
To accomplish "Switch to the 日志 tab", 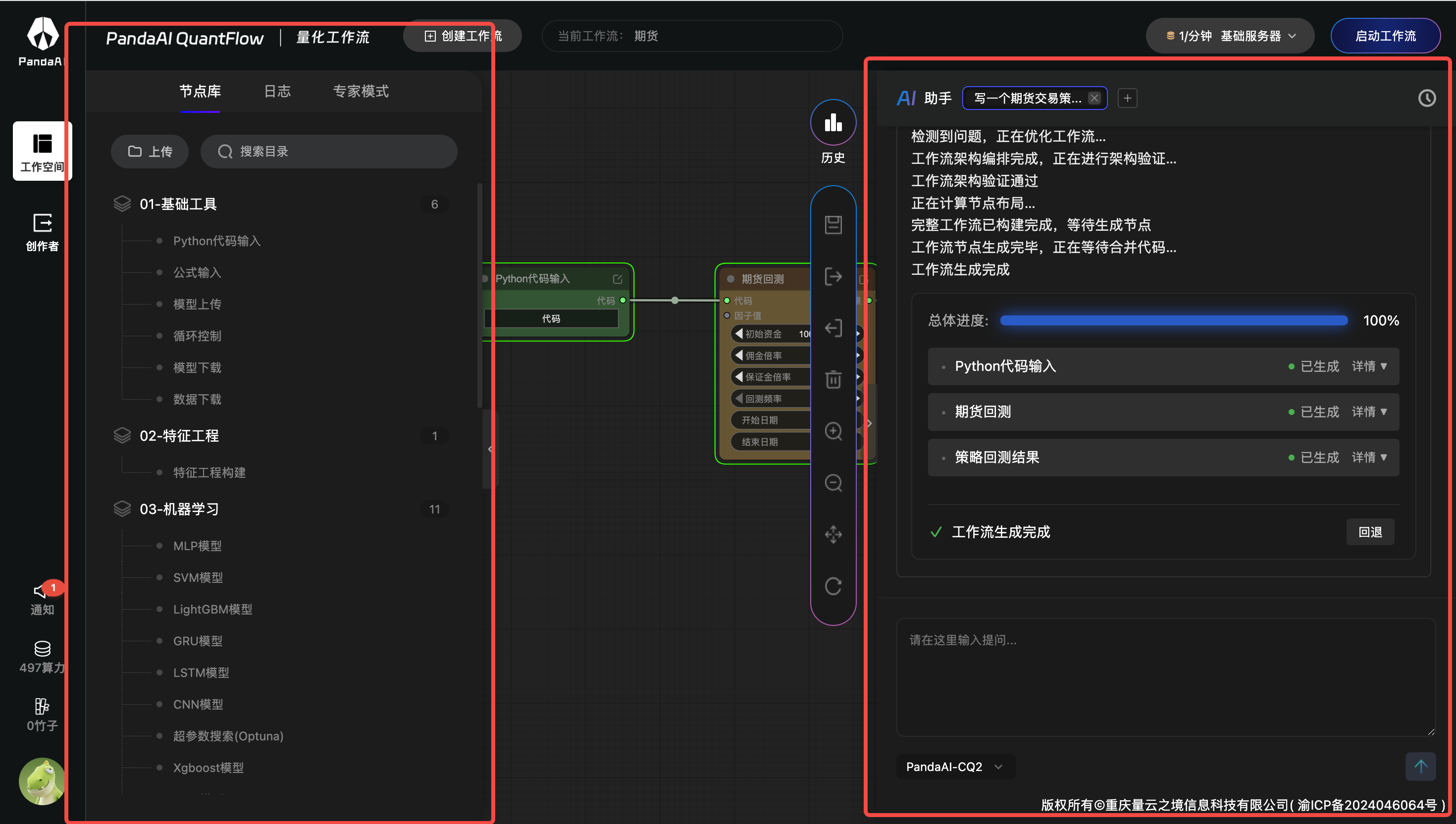I will [277, 91].
